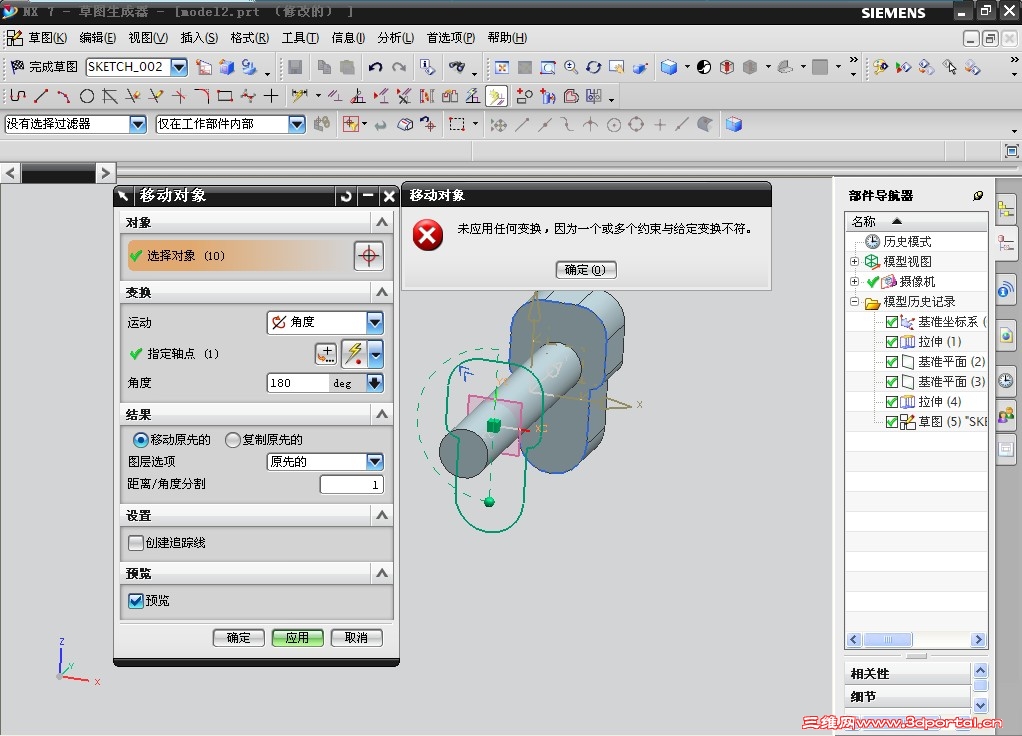
Task: Click the Redo arrow icon in toolbar
Action: point(399,66)
